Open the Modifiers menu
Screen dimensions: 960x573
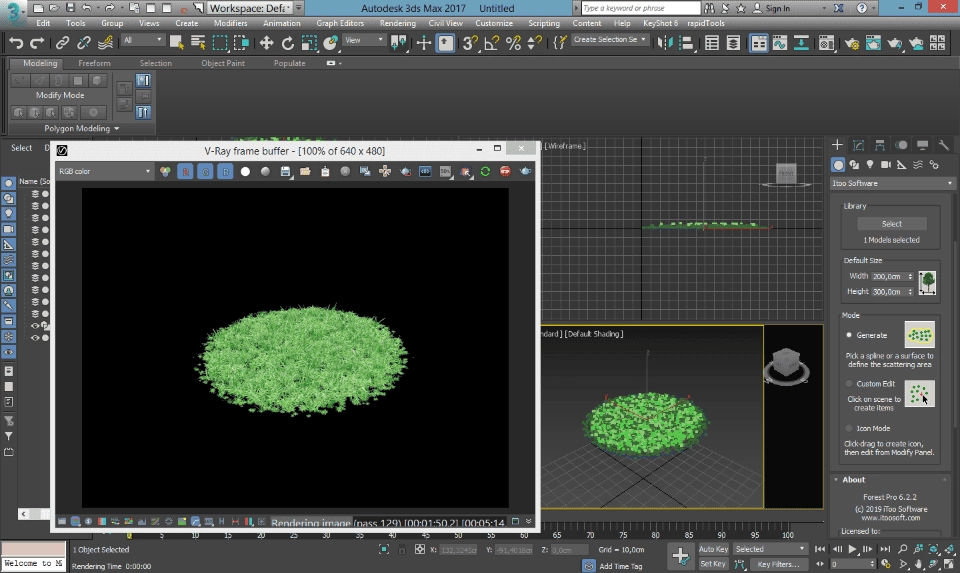pyautogui.click(x=230, y=23)
